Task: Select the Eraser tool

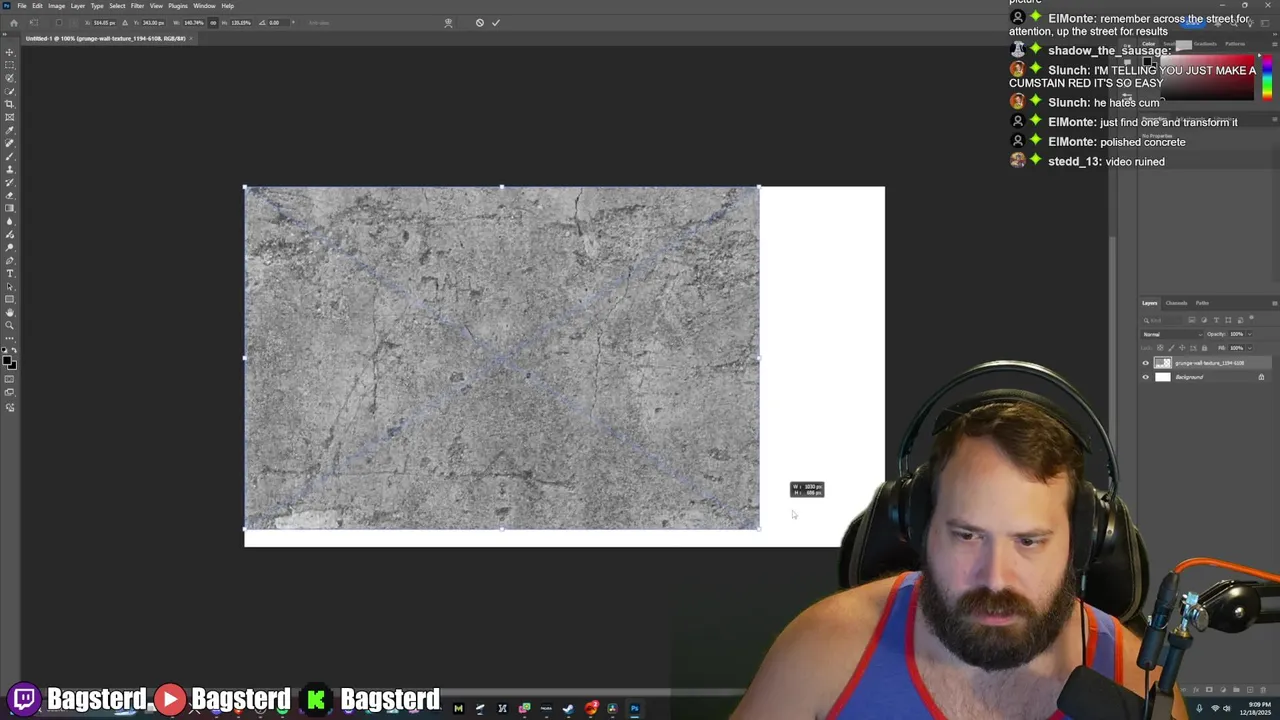Action: click(x=10, y=195)
